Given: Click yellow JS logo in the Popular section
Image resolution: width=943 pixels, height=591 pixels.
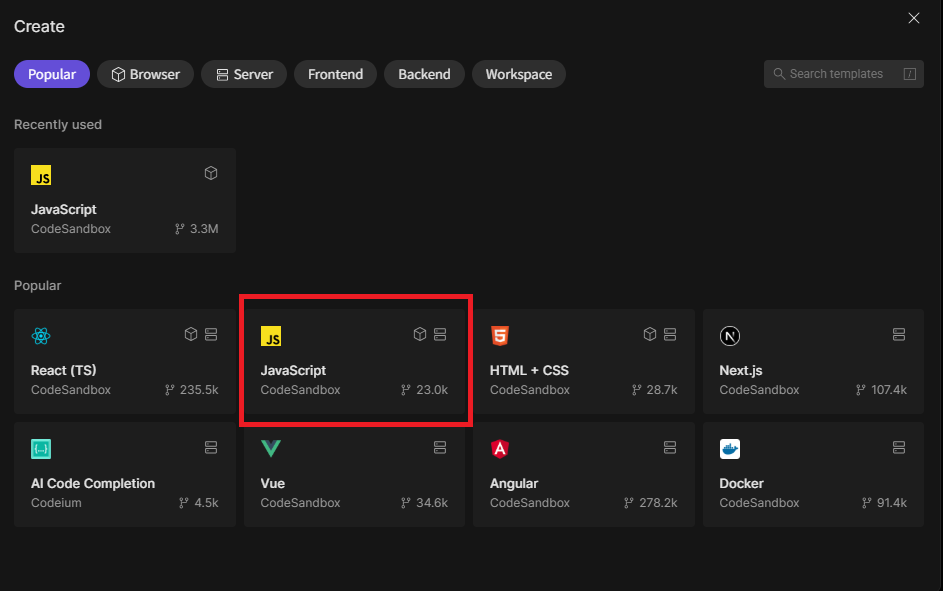Looking at the screenshot, I should point(271,336).
